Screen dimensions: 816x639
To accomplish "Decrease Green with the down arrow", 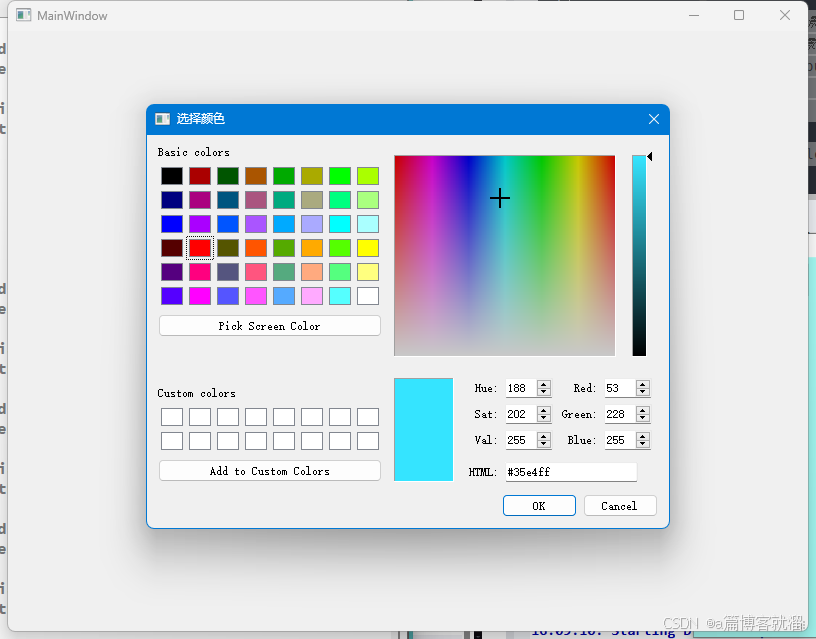I will [x=643, y=418].
